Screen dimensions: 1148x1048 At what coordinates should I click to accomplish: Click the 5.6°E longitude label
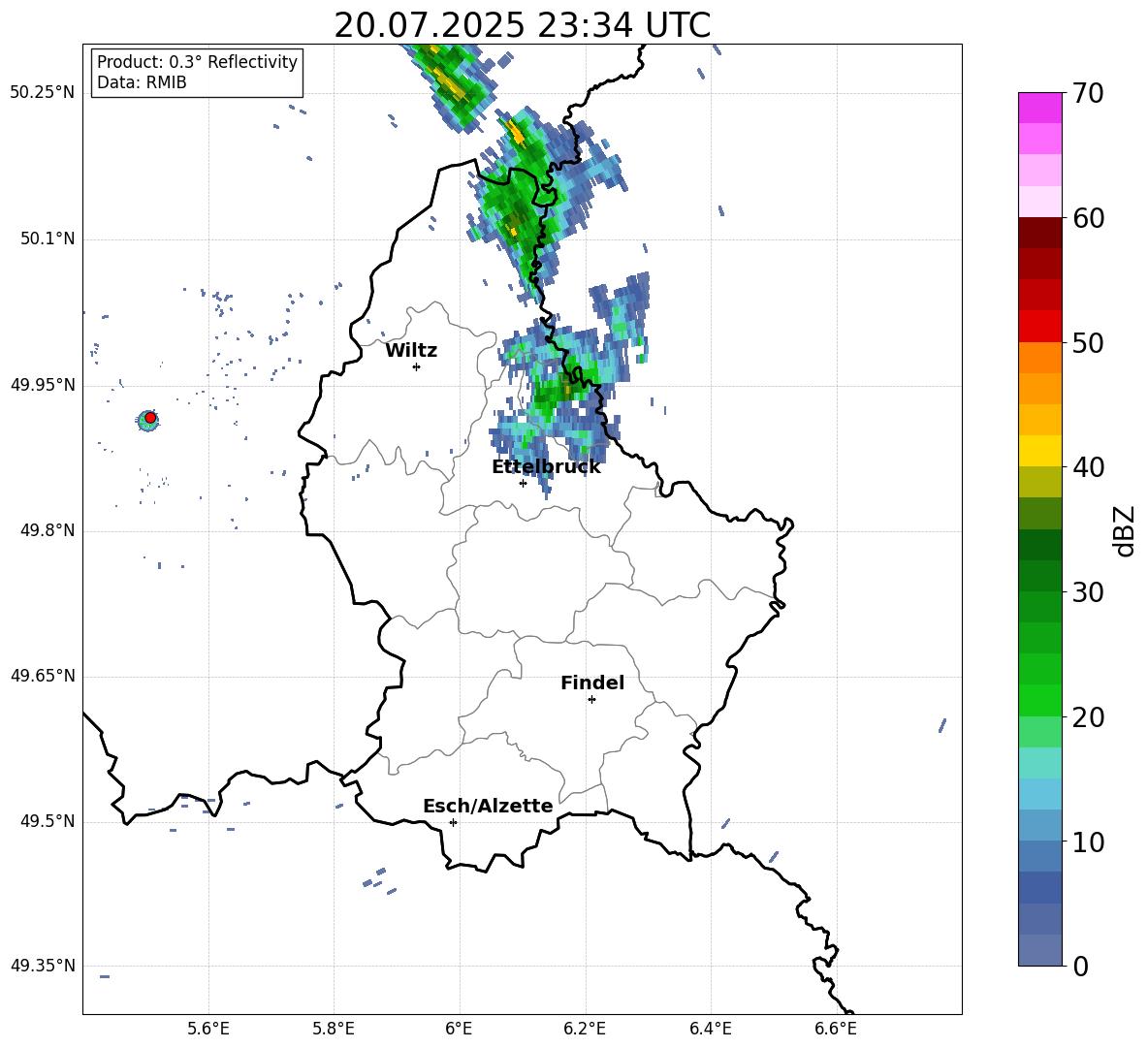pos(208,1029)
